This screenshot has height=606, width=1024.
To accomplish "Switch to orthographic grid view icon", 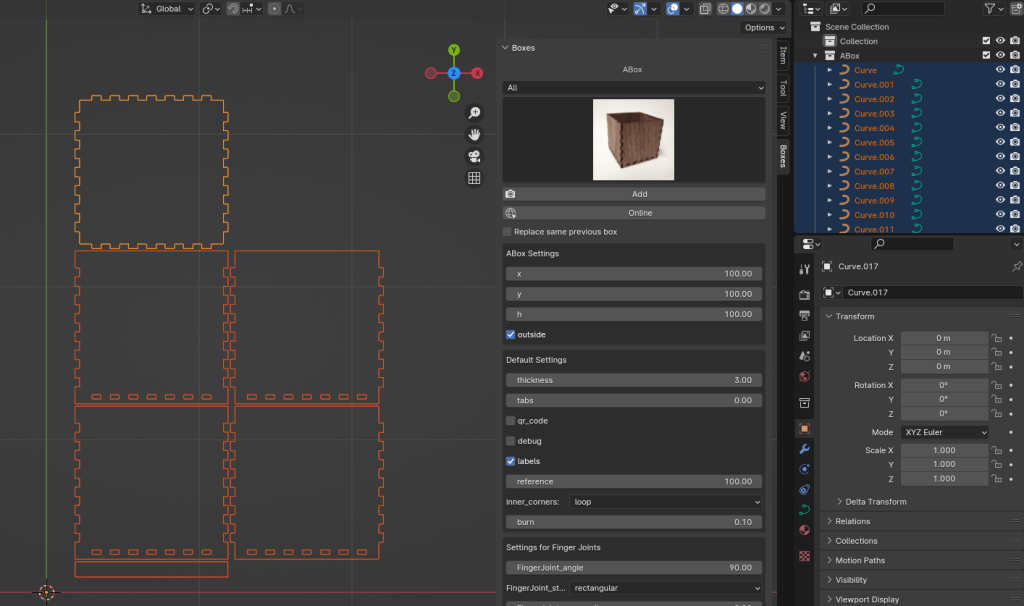I will click(474, 178).
